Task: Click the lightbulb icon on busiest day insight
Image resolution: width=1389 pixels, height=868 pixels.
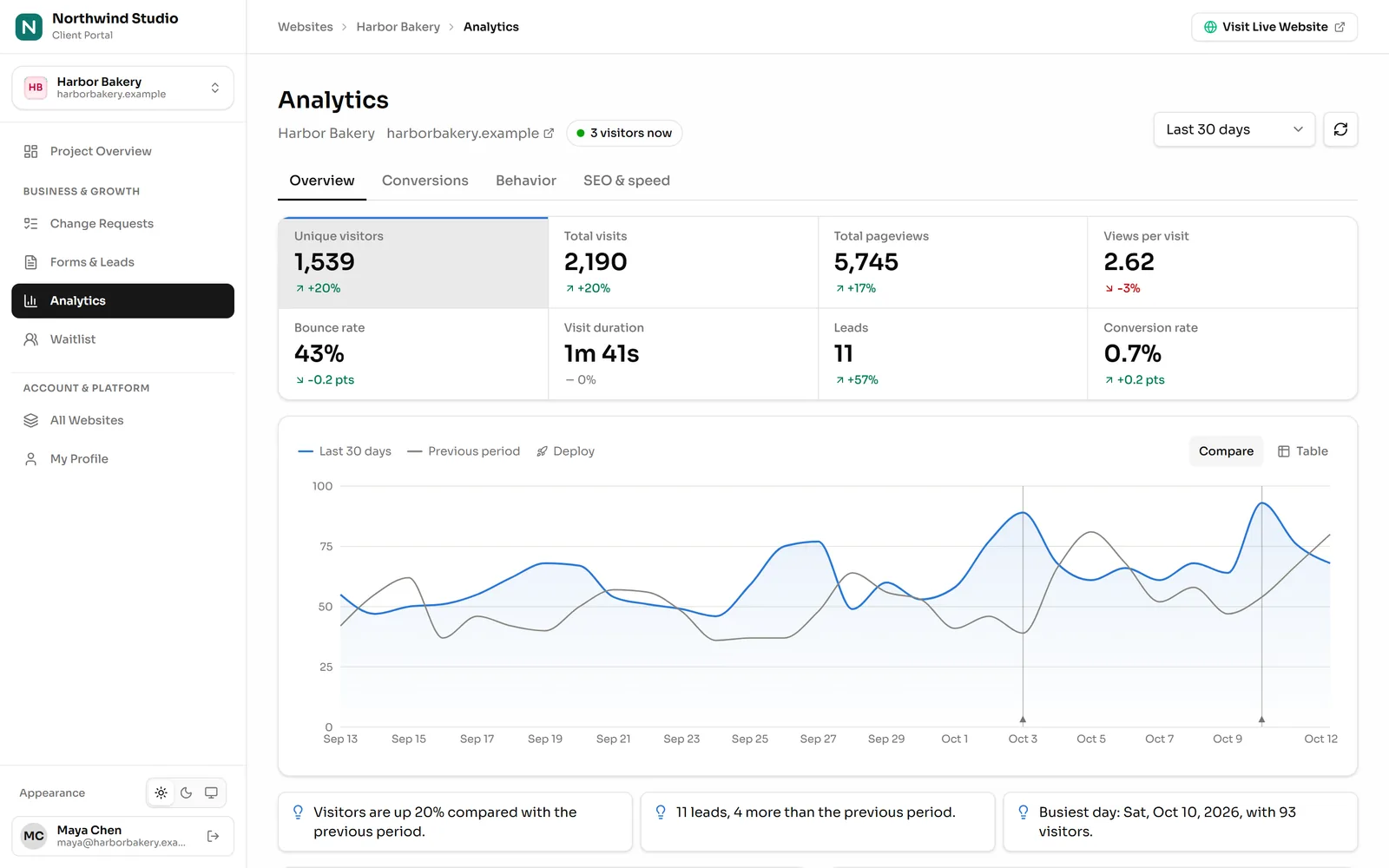Action: (1024, 812)
